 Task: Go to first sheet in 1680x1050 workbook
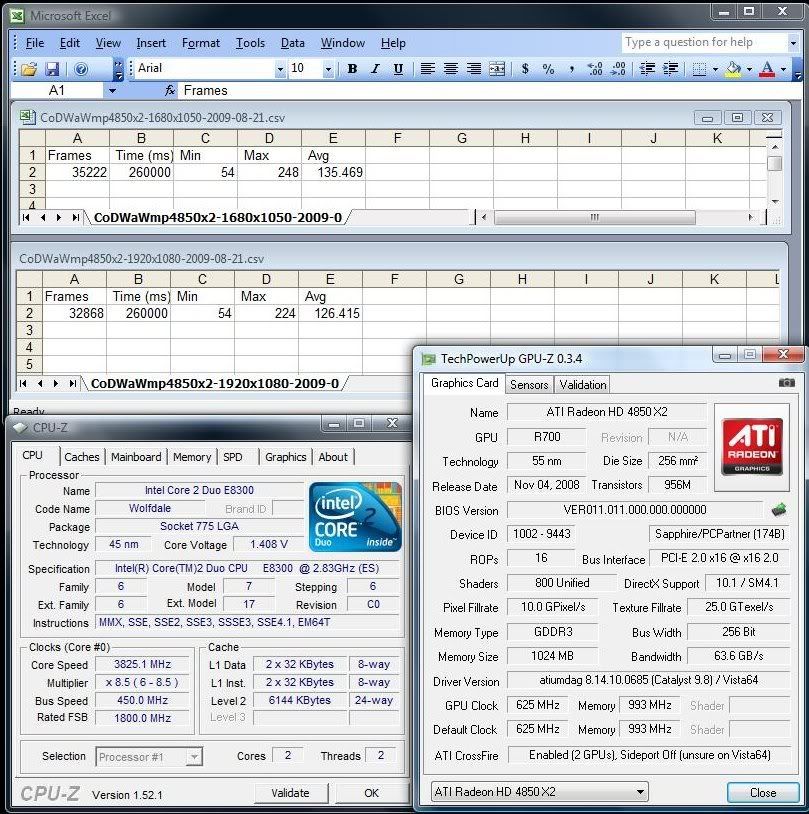[26, 218]
